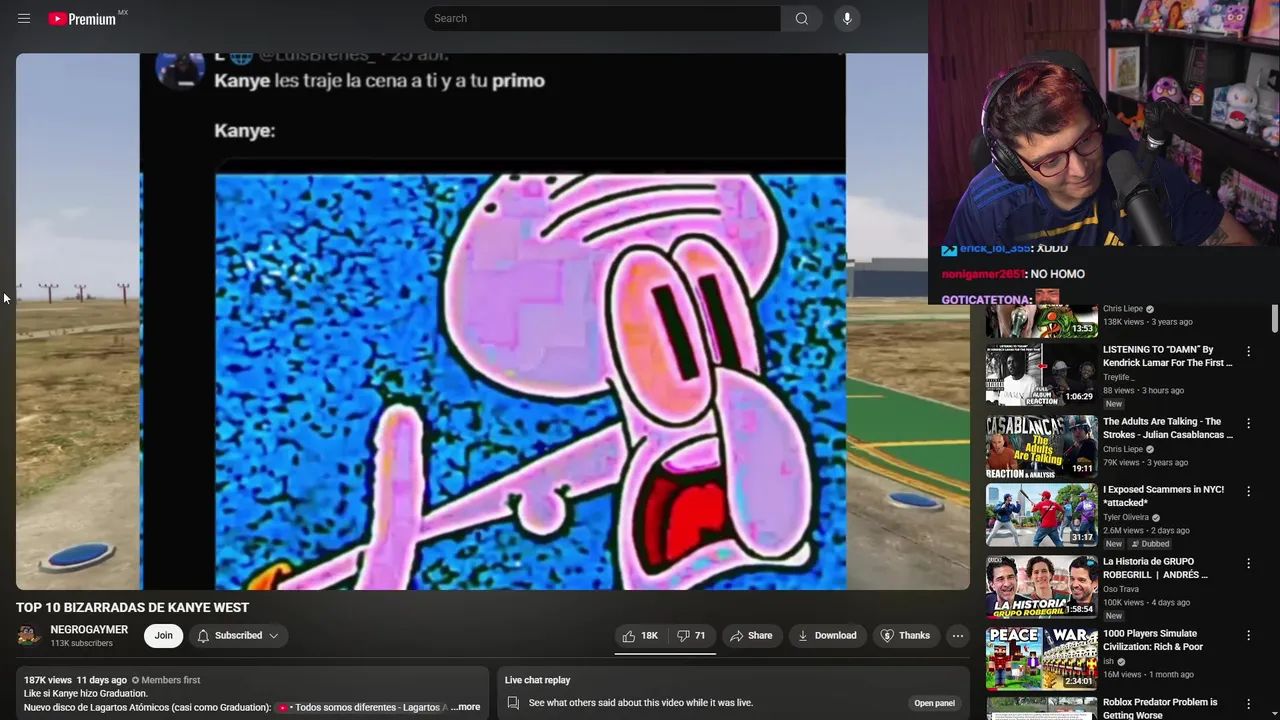Click the Search input field

pyautogui.click(x=603, y=18)
